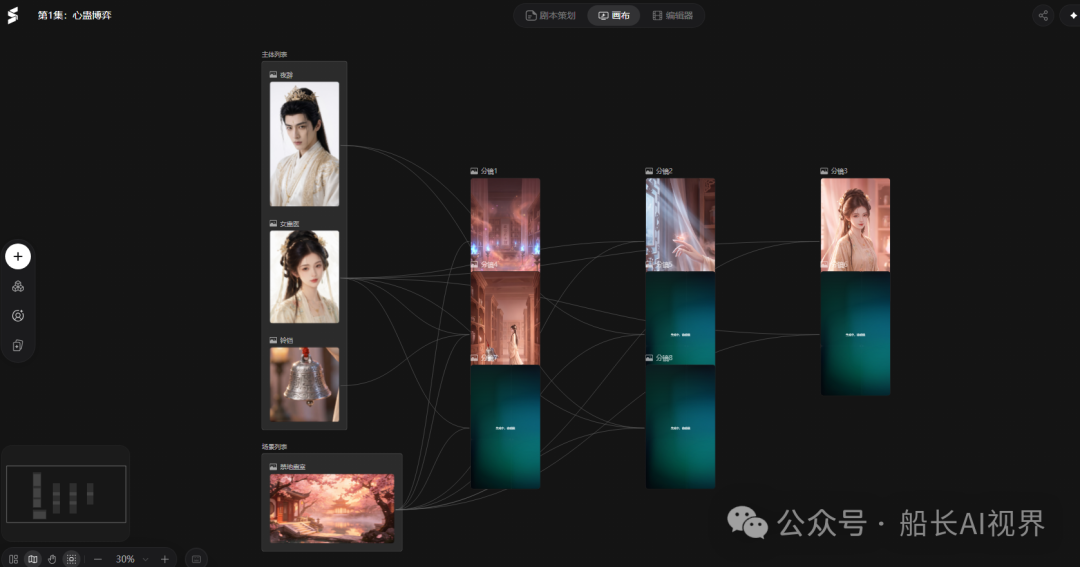Image resolution: width=1080 pixels, height=567 pixels.
Task: Click the grid layout icon in bottom toolbar
Action: point(13,559)
